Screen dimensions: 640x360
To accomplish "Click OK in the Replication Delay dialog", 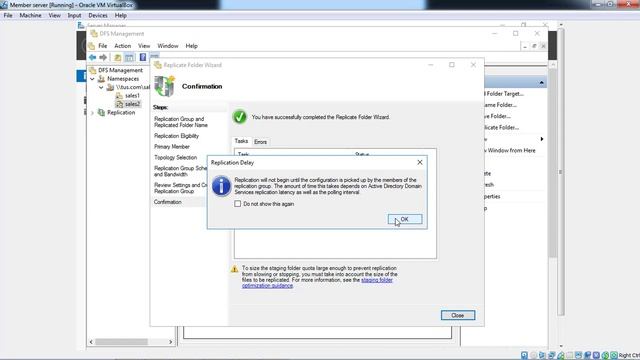I will click(x=405, y=220).
